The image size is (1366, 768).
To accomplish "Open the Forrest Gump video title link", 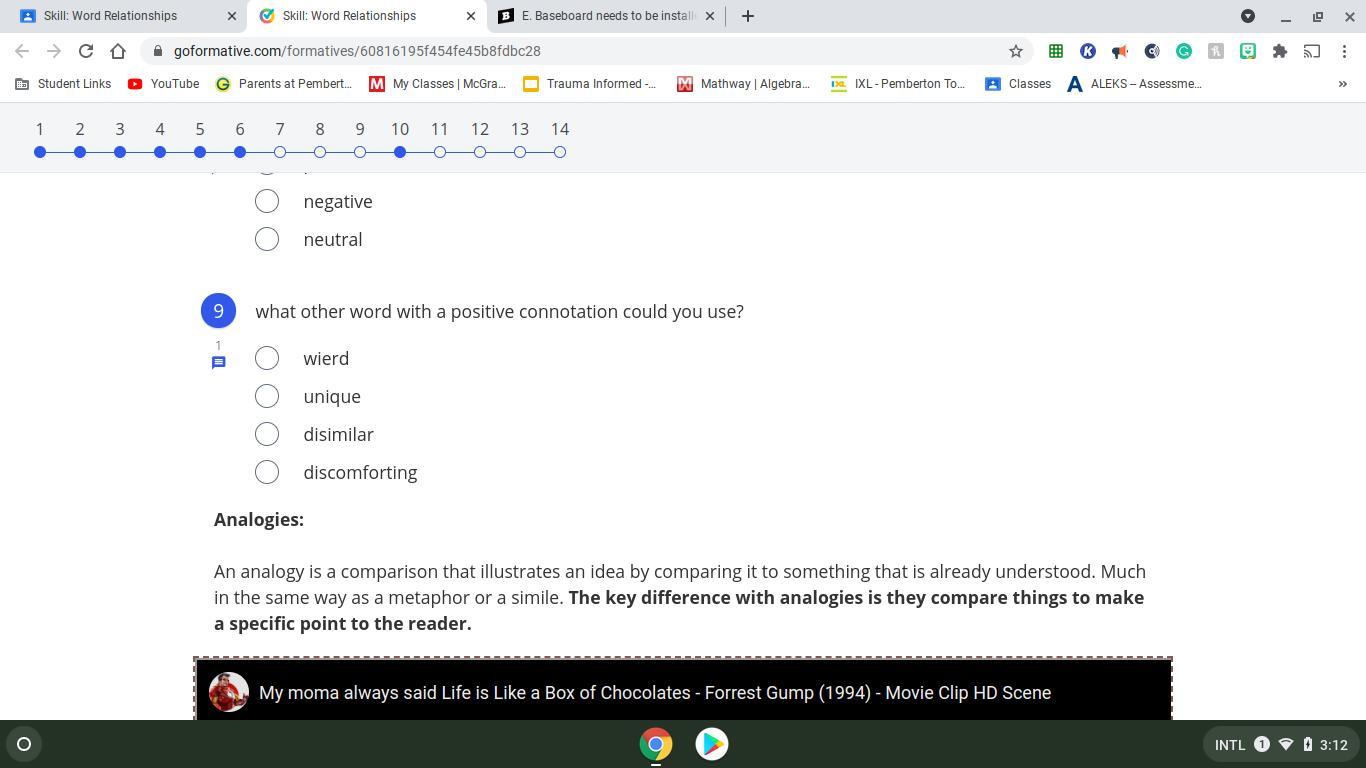I will click(655, 693).
